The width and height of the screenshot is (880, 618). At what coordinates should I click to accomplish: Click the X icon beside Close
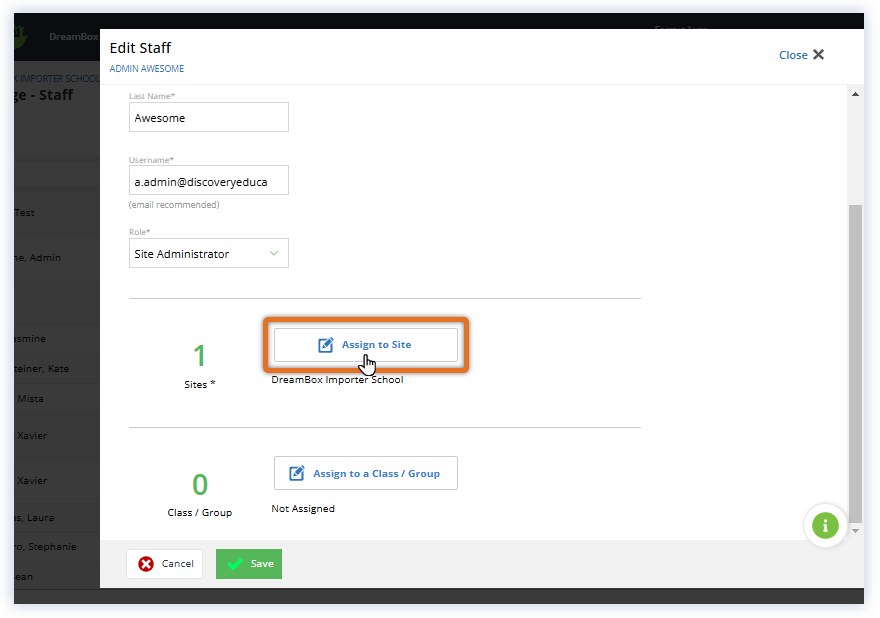pos(818,54)
